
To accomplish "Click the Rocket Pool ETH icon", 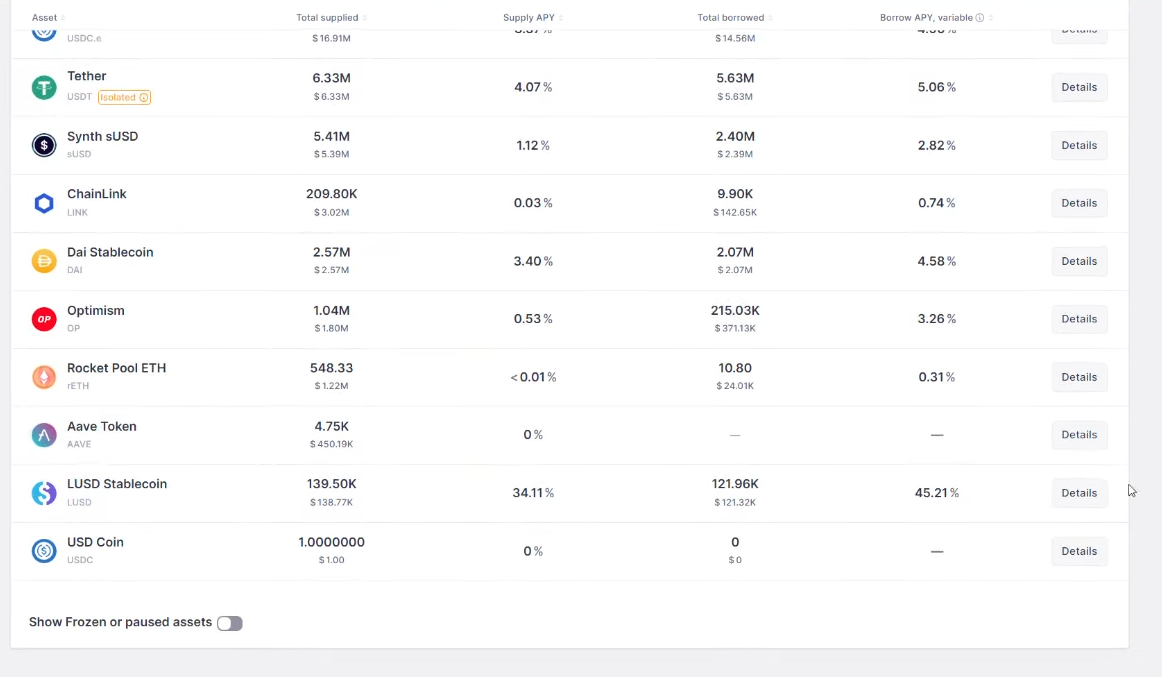I will [x=44, y=377].
